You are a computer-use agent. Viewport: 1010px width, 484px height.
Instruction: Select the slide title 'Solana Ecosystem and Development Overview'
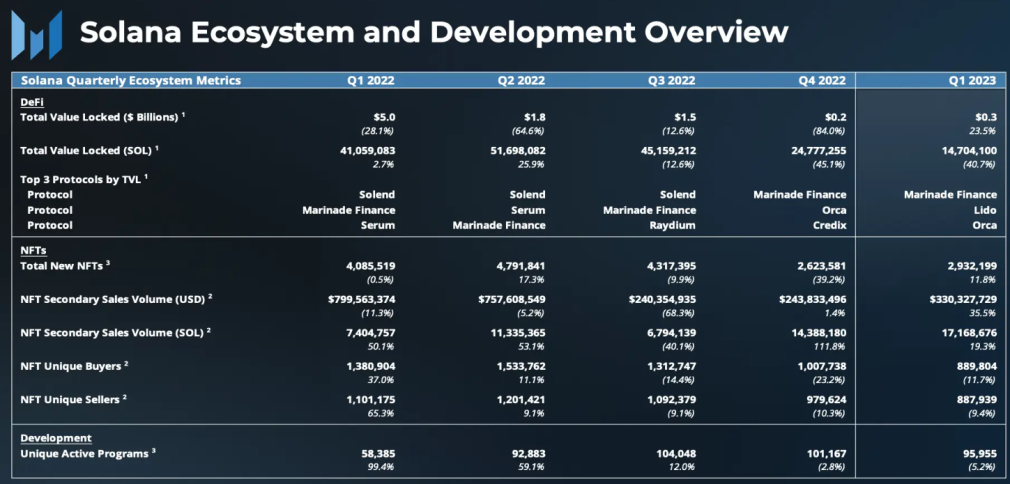[434, 32]
